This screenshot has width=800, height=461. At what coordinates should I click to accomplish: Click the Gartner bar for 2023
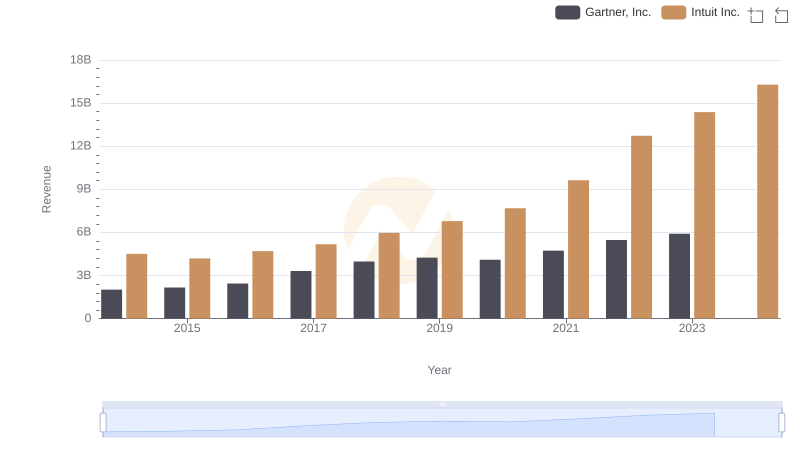[680, 276]
